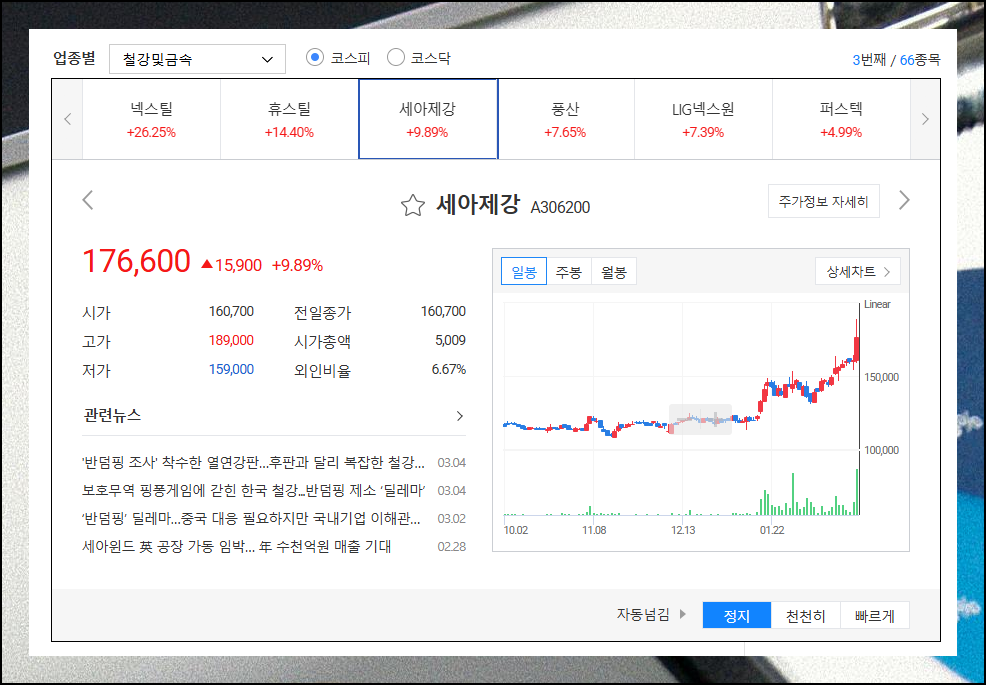Click the Linear scale label on chart
Image resolution: width=986 pixels, height=685 pixels.
[877, 304]
